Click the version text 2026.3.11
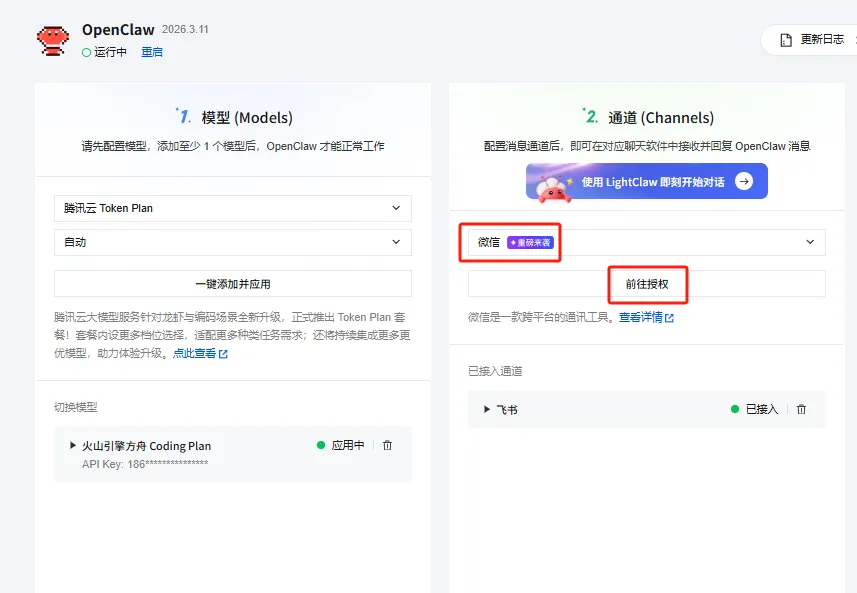Image resolution: width=857 pixels, height=593 pixels. [185, 30]
